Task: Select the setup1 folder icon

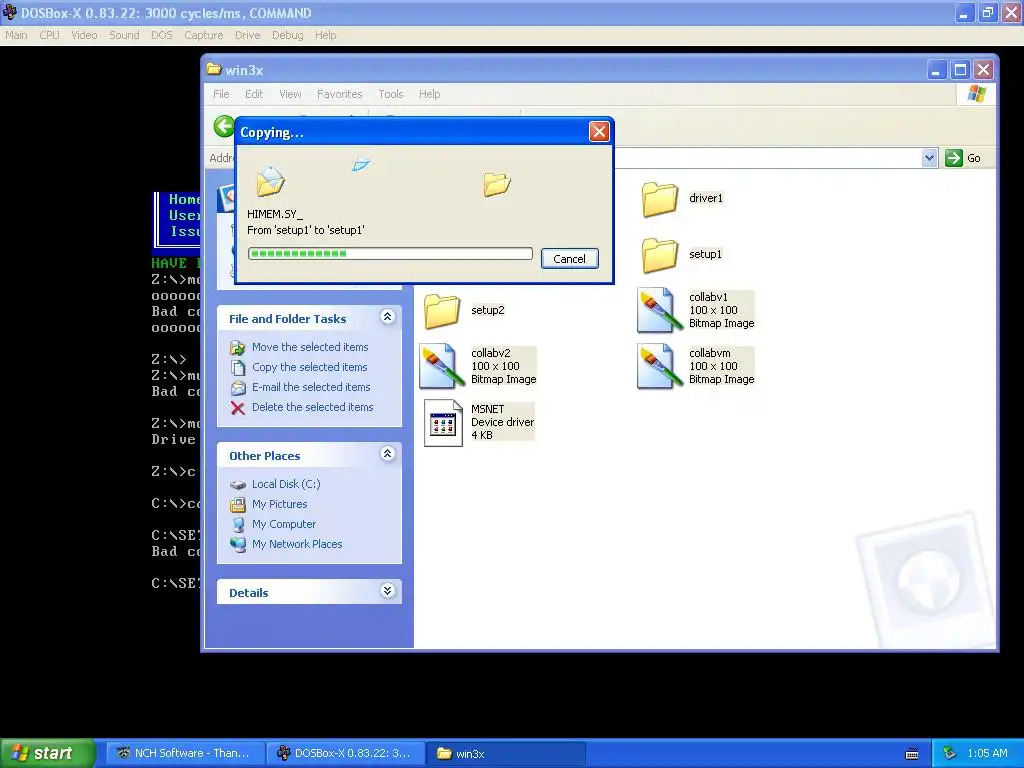Action: click(660, 255)
